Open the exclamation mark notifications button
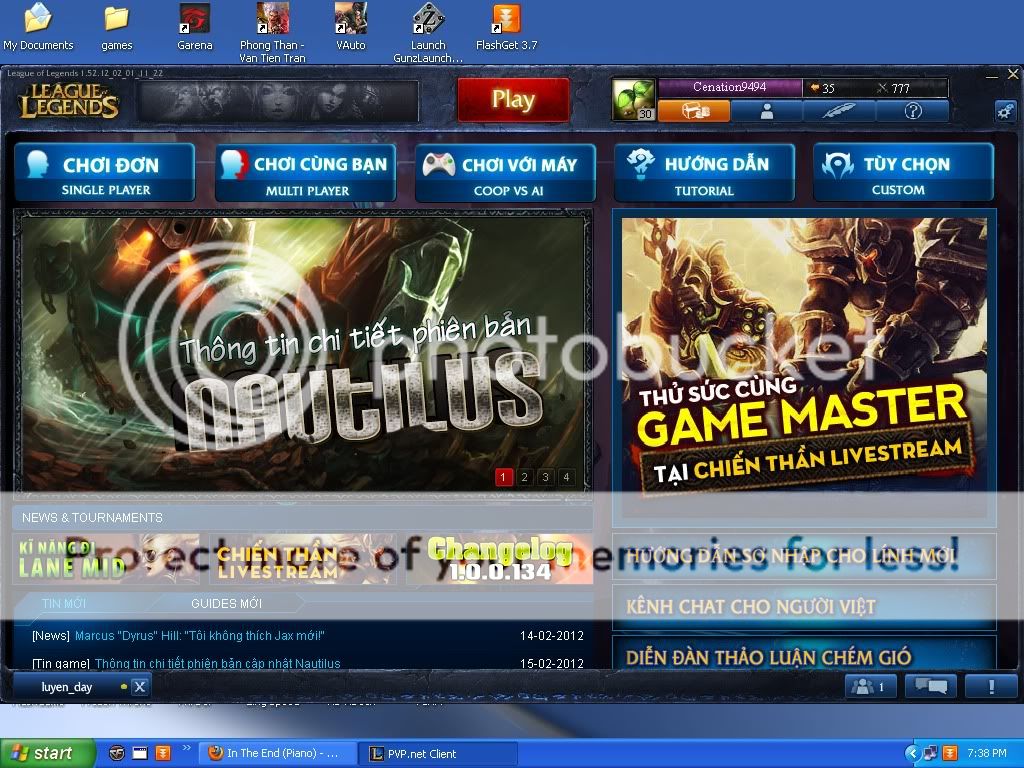Image resolution: width=1024 pixels, height=768 pixels. (991, 686)
